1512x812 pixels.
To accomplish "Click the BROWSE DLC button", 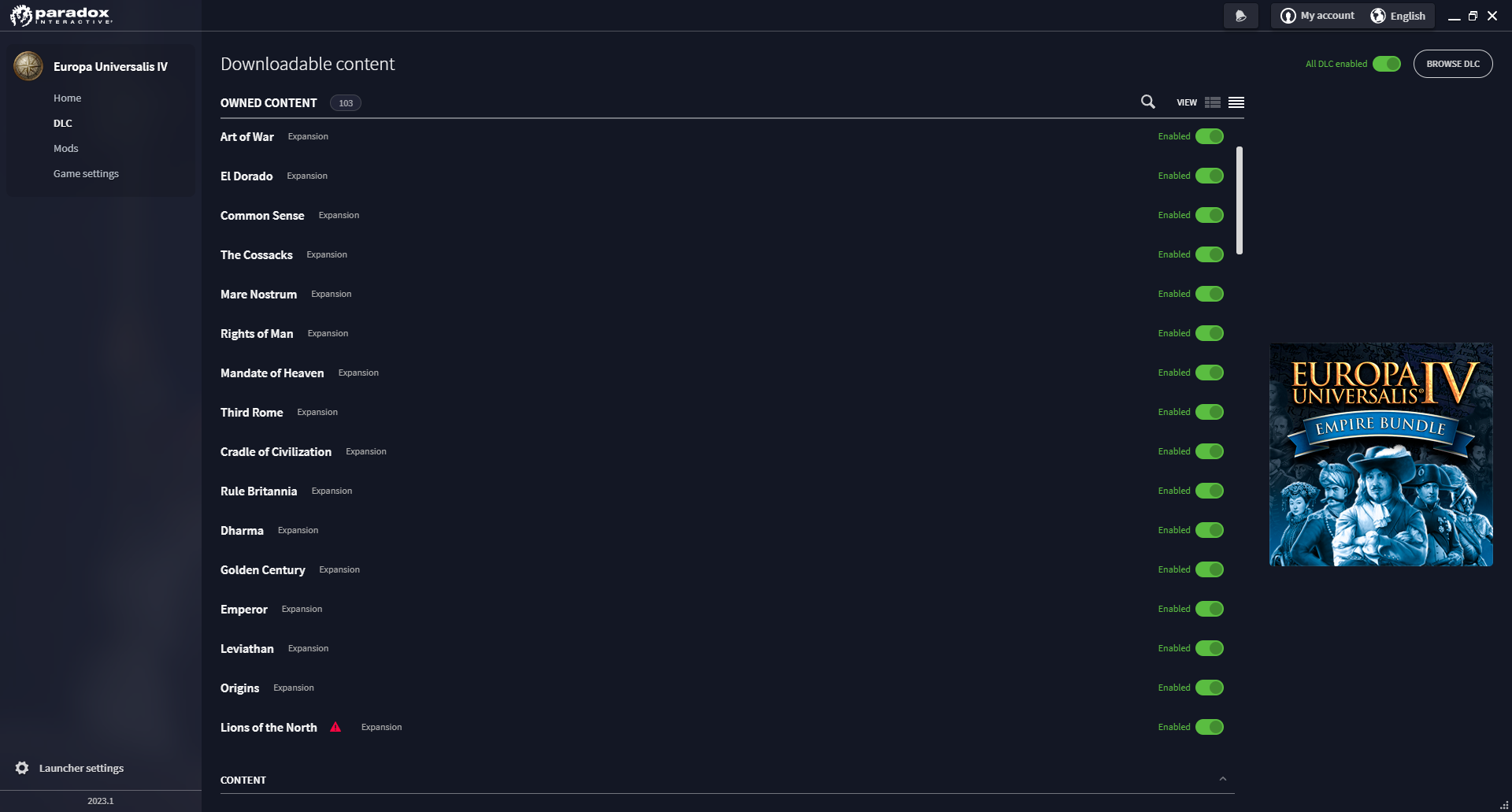I will click(1453, 64).
